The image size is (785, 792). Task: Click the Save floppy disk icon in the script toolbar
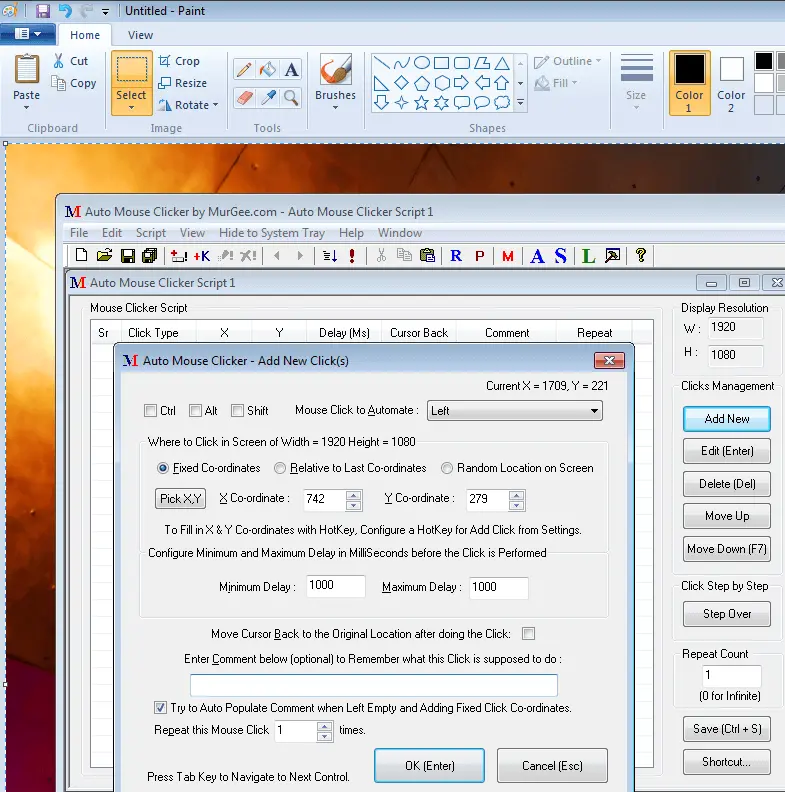tap(128, 256)
